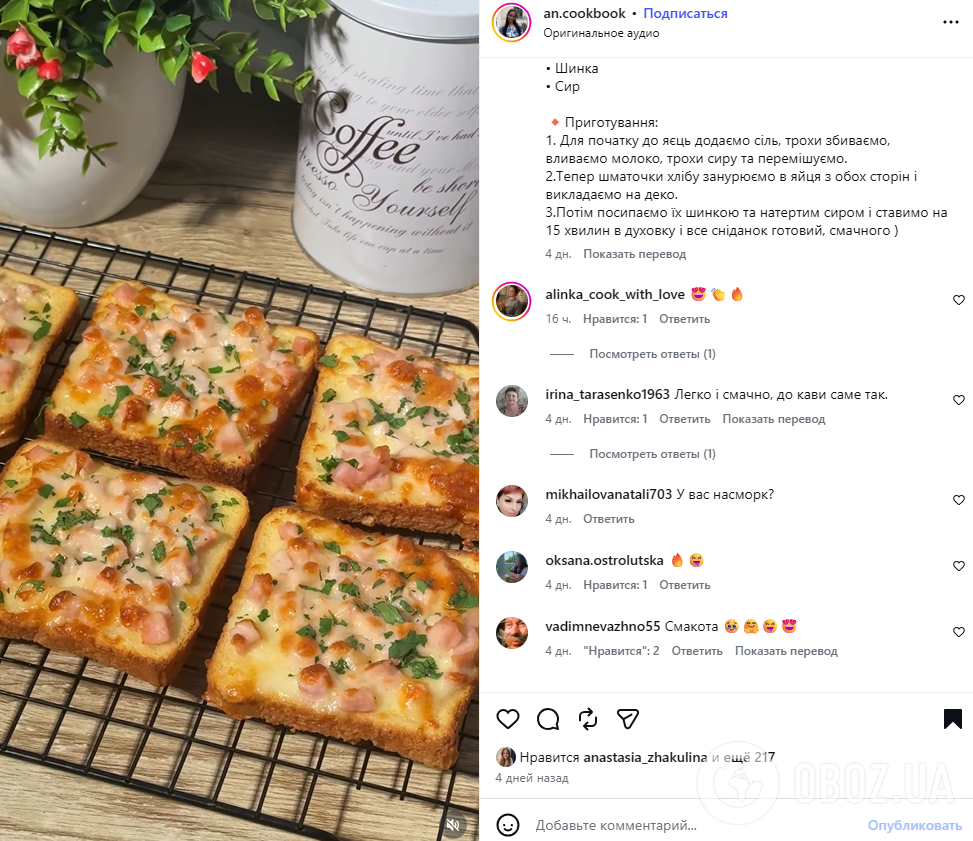Like irina_tarasenko1963's comment heart
Screen dimensions: 973x841
coord(958,400)
